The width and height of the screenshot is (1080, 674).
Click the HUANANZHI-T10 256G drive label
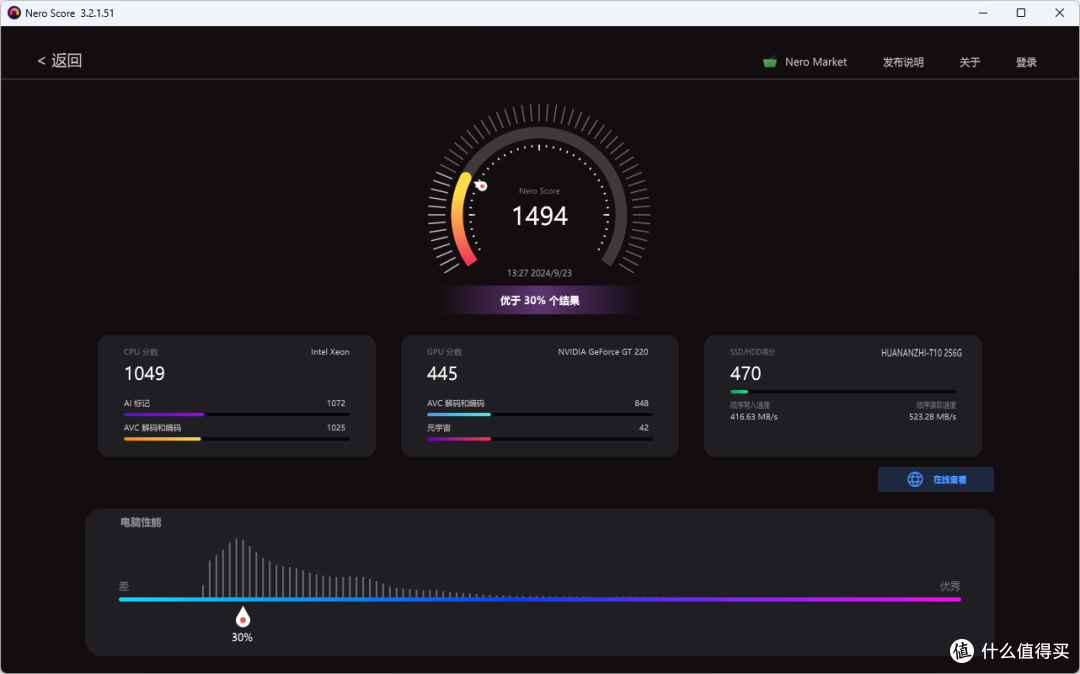(x=922, y=352)
